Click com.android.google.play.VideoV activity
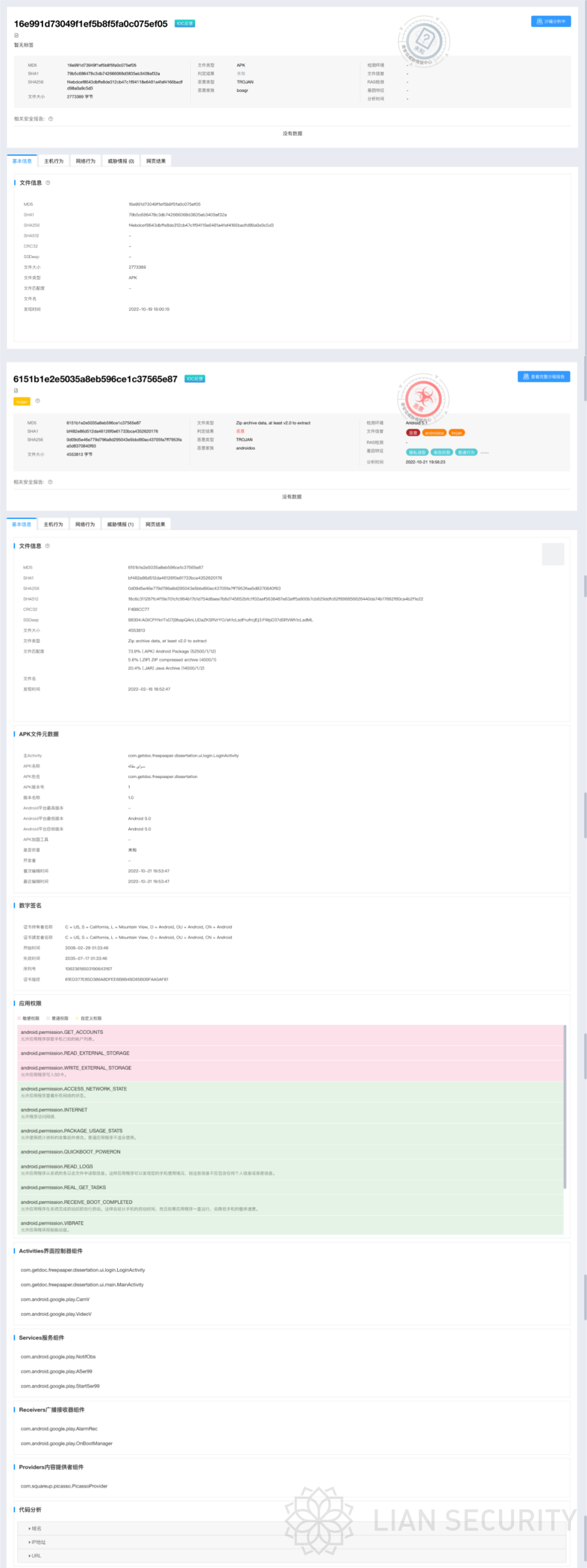 (x=56, y=1314)
